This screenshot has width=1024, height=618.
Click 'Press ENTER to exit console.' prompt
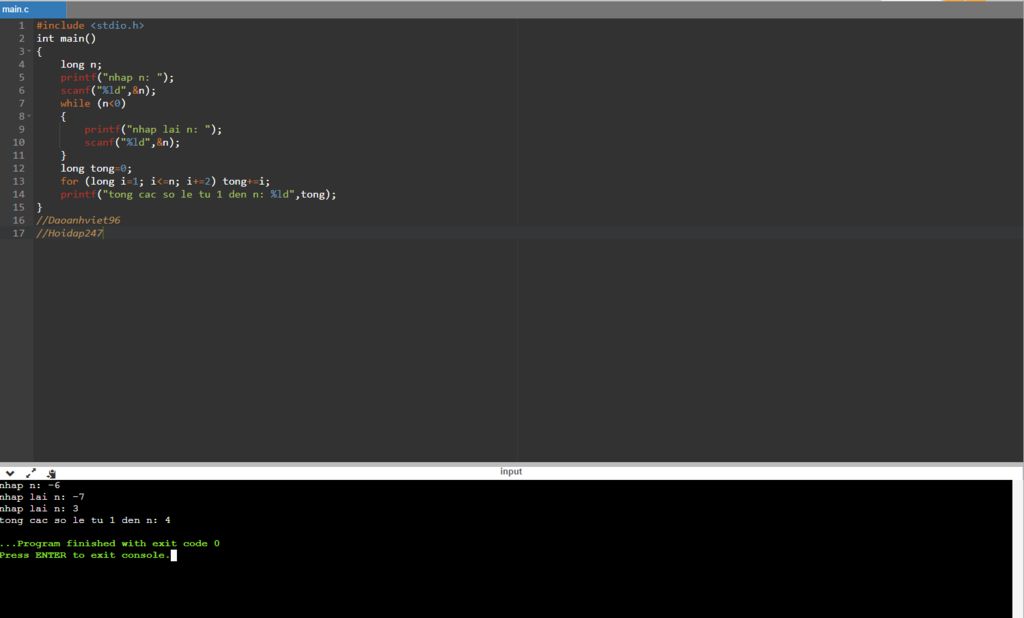85,555
